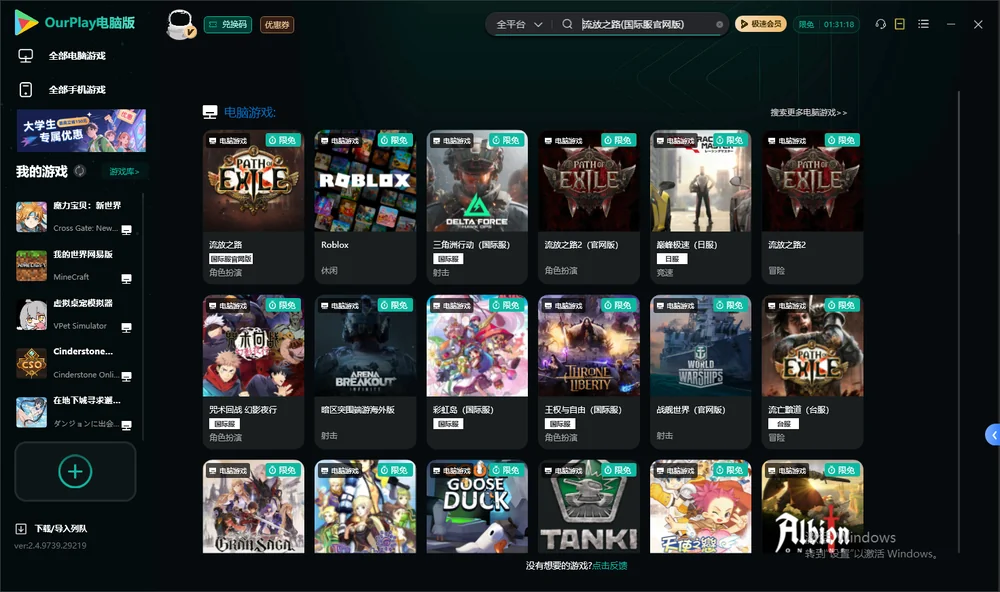
Task: Open the hamburger list menu icon
Action: point(923,24)
